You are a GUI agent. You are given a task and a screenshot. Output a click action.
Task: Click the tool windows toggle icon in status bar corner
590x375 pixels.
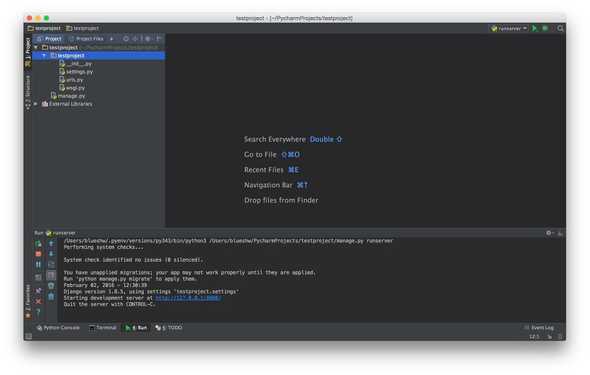point(29,336)
